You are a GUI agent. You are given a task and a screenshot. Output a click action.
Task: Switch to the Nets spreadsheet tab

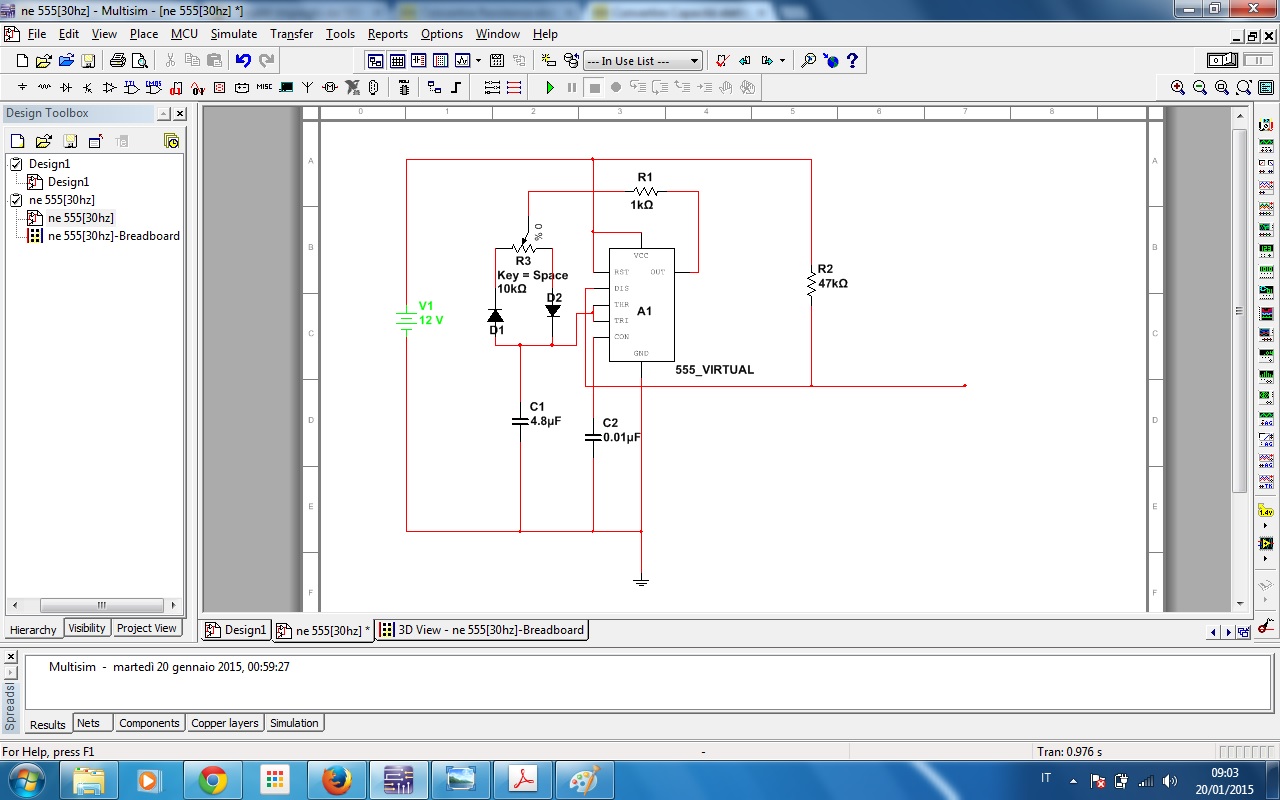89,723
